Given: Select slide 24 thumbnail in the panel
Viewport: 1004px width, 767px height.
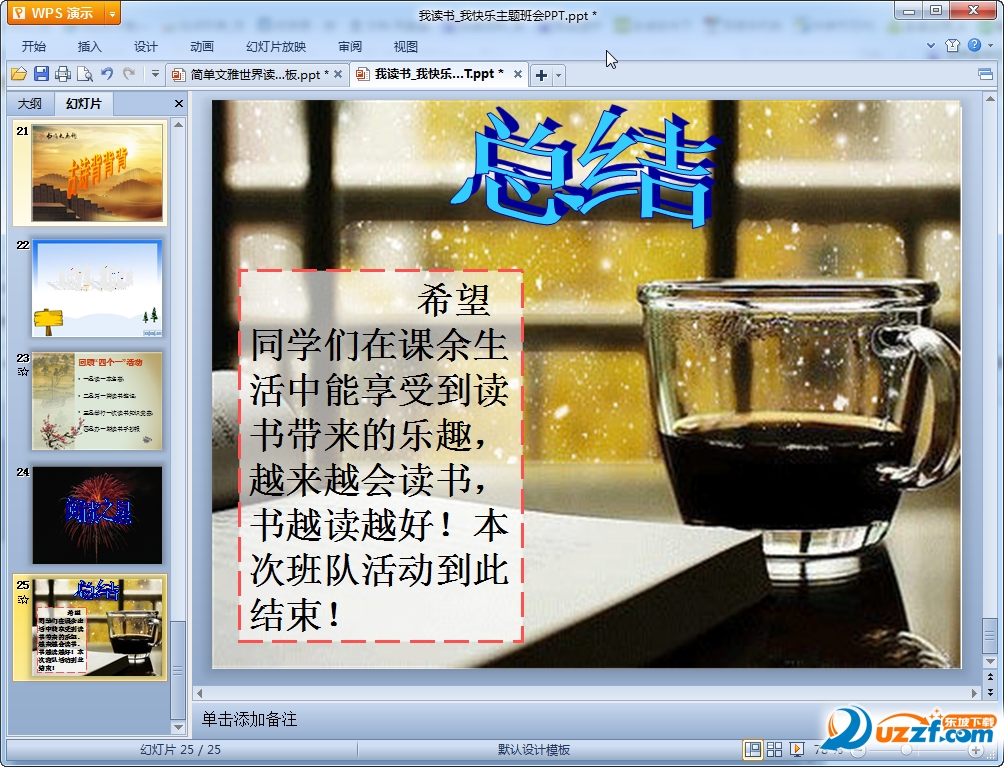Looking at the screenshot, I should tap(95, 515).
